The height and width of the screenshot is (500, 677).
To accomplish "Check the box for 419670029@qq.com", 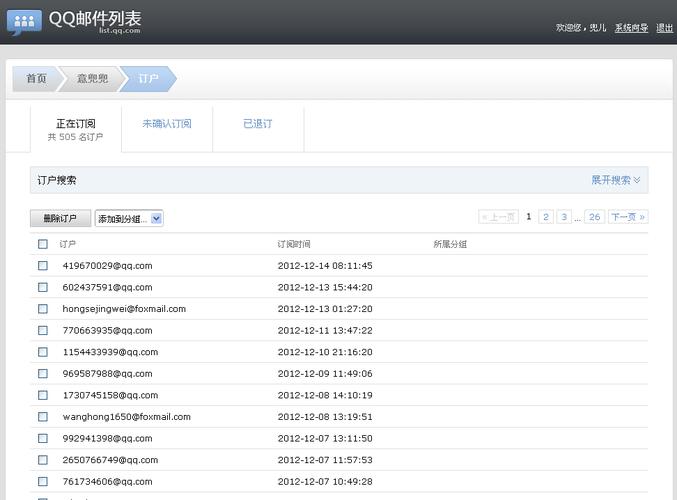I will 43,266.
